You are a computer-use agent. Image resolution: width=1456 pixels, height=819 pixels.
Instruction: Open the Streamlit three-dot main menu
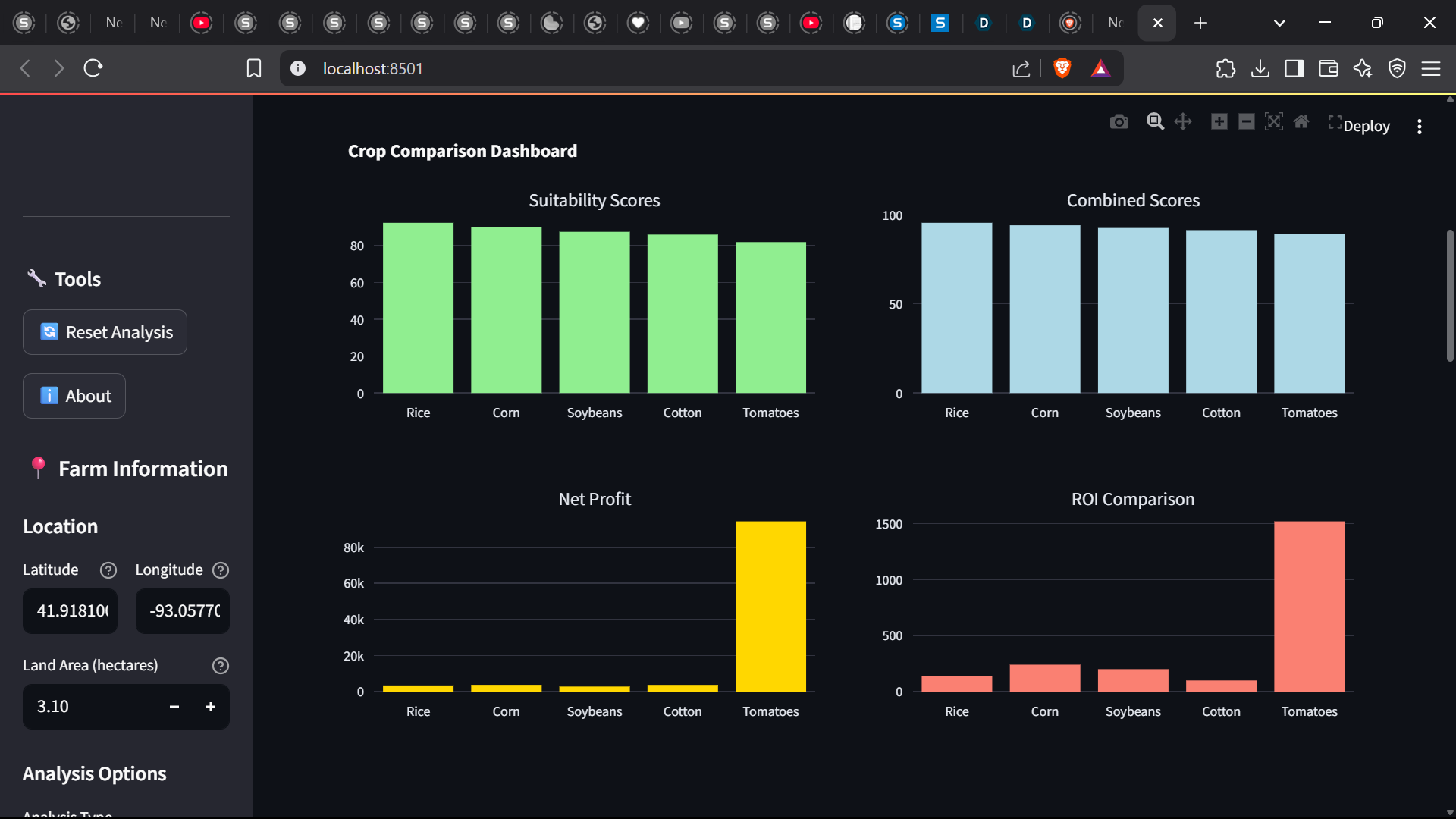click(1419, 127)
